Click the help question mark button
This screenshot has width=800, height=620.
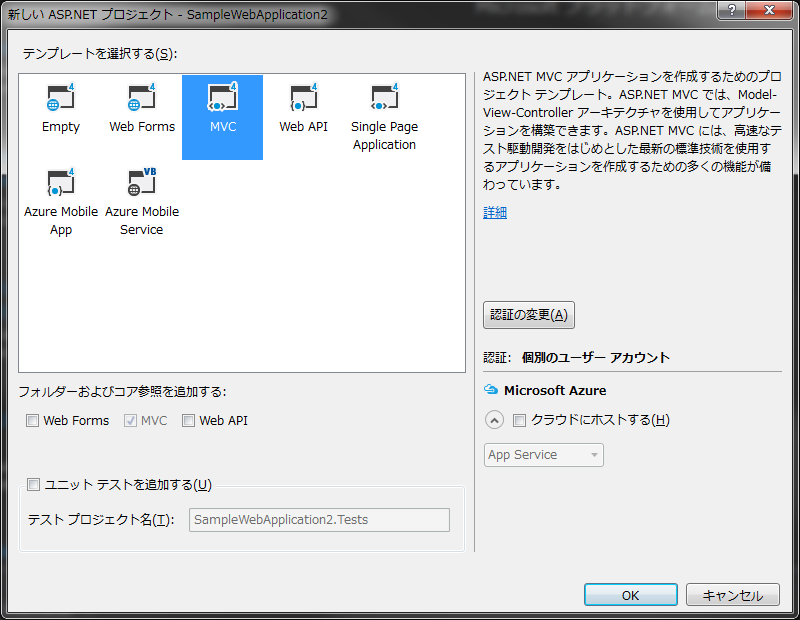tap(732, 10)
